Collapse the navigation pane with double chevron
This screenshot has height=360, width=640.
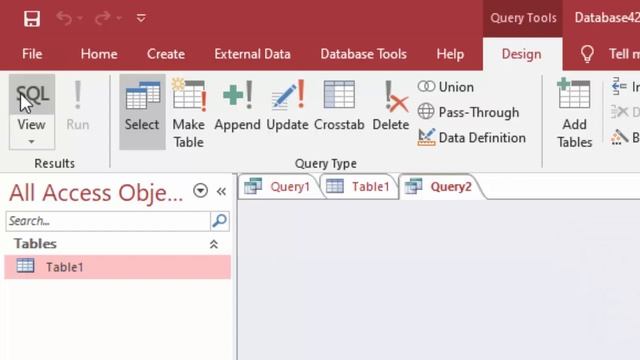coord(221,191)
